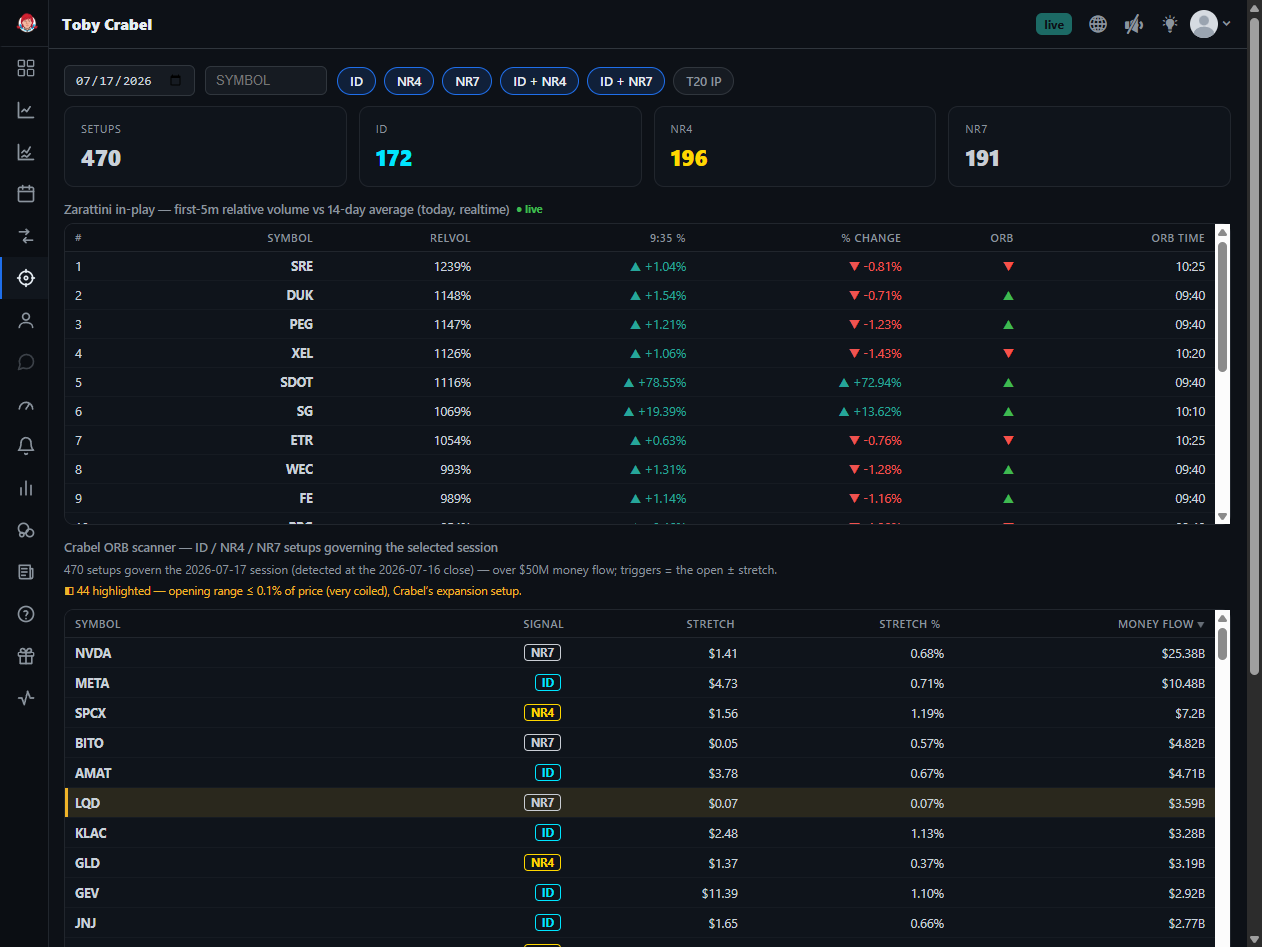Toggle the muted speaker sound icon
The width and height of the screenshot is (1262, 947).
point(1134,24)
